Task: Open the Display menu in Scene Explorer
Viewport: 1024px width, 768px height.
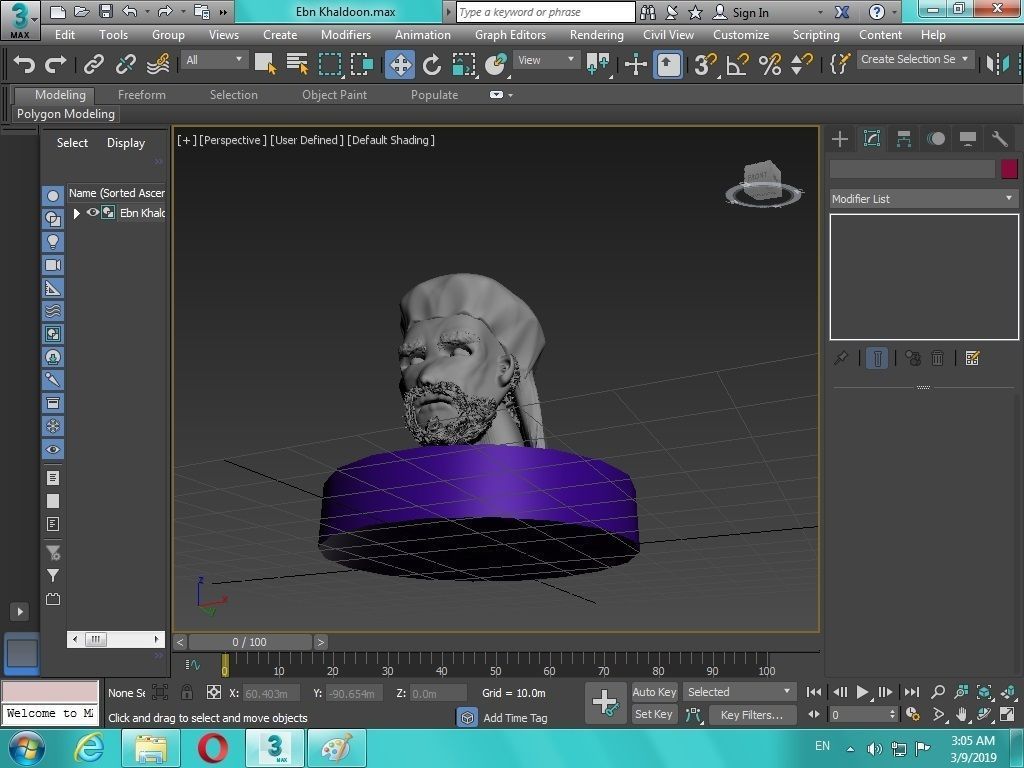Action: pos(125,143)
